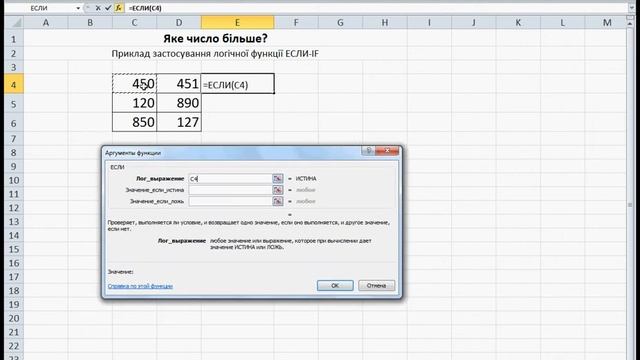Select row 10 header

(x=14, y=180)
